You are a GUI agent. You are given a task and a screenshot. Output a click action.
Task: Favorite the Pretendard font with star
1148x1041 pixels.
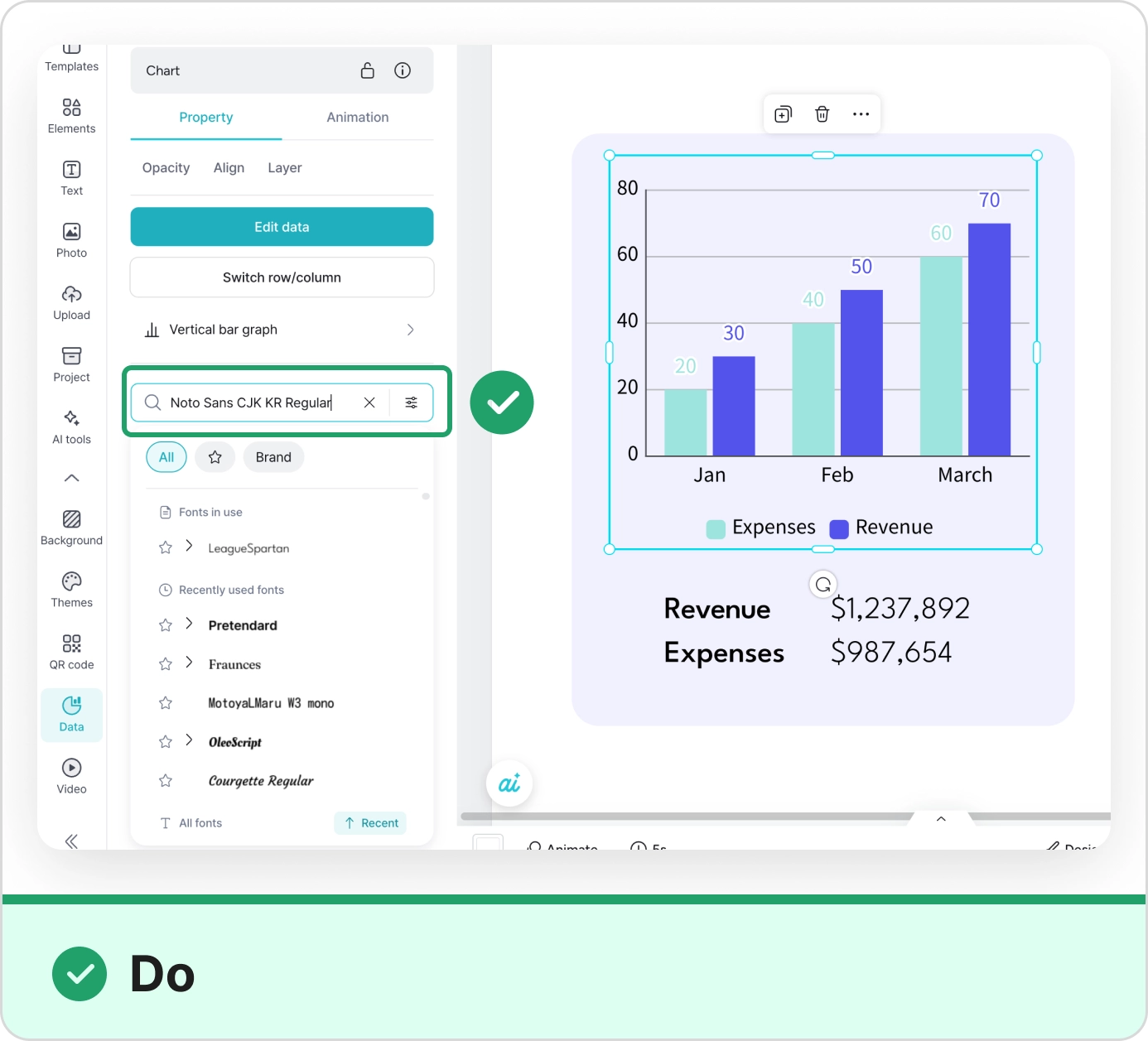pos(166,625)
